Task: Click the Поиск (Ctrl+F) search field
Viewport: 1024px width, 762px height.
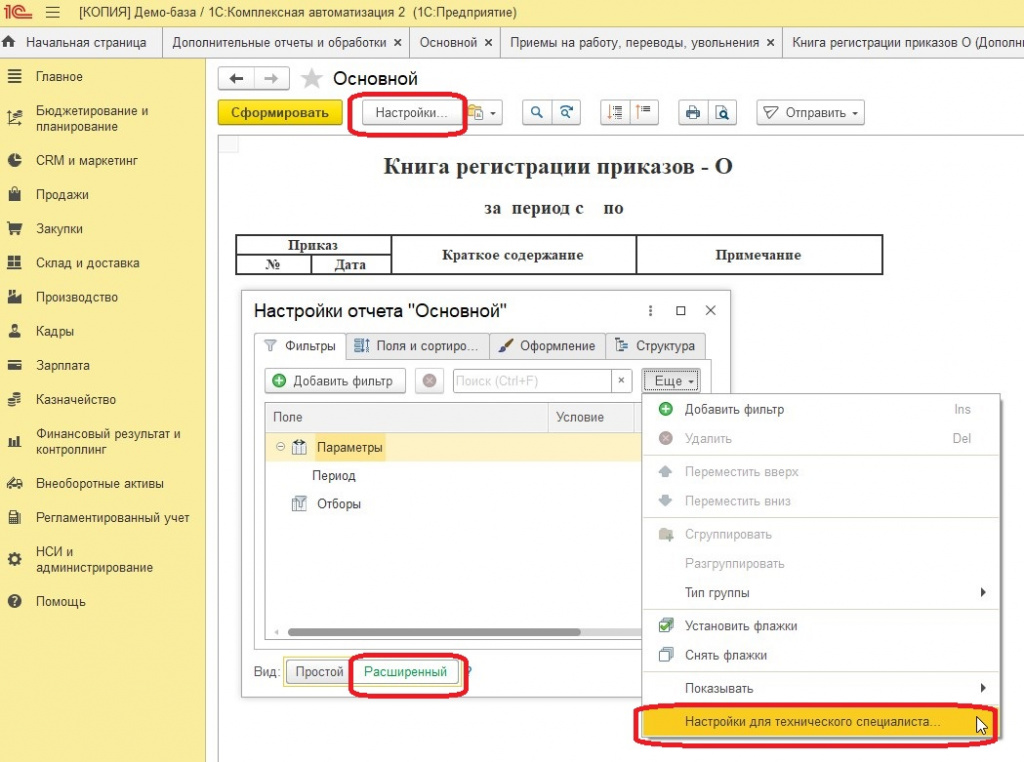Action: (532, 381)
